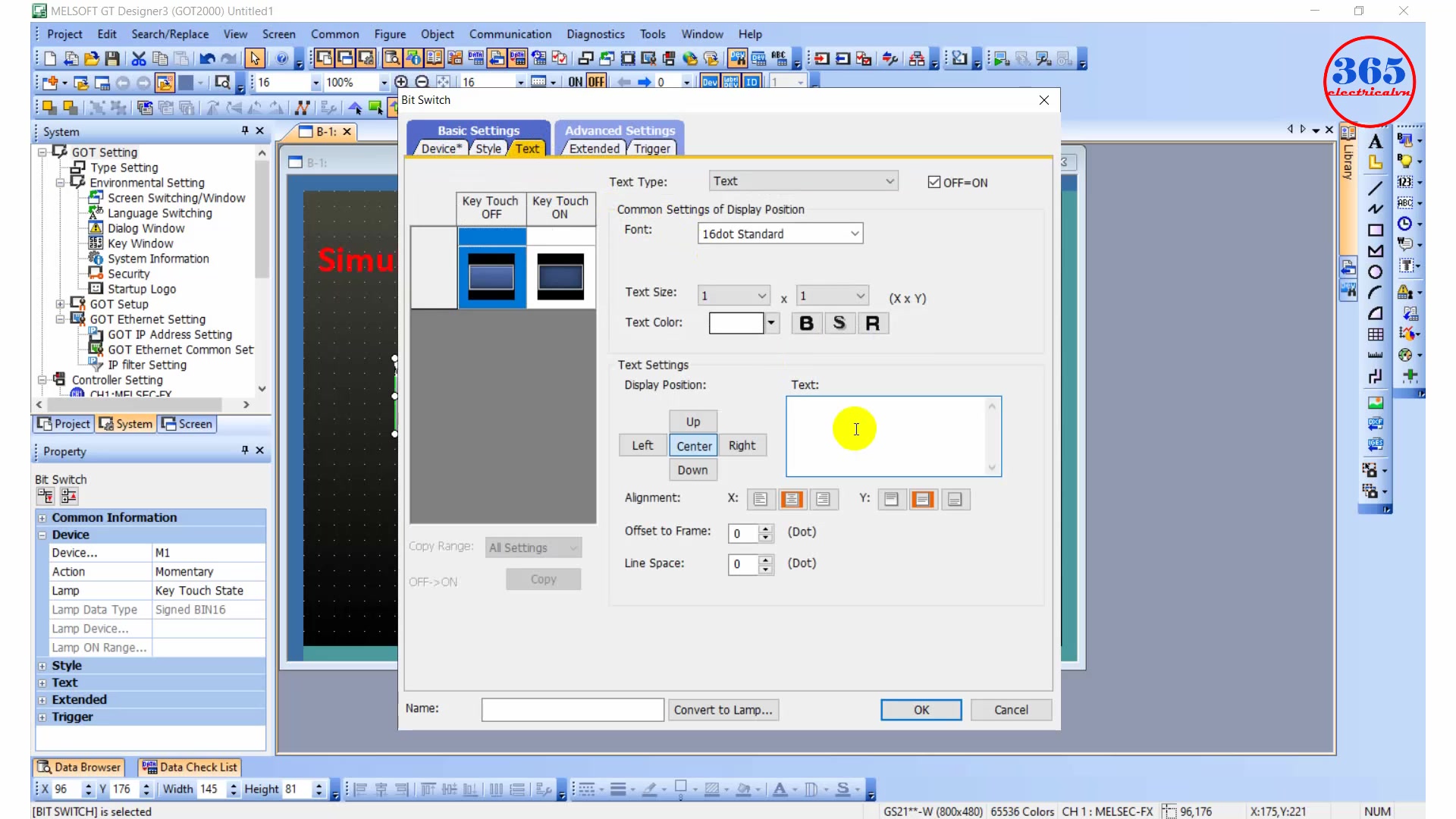The height and width of the screenshot is (819, 1456).
Task: Click the Cancel button
Action: [x=1011, y=710]
